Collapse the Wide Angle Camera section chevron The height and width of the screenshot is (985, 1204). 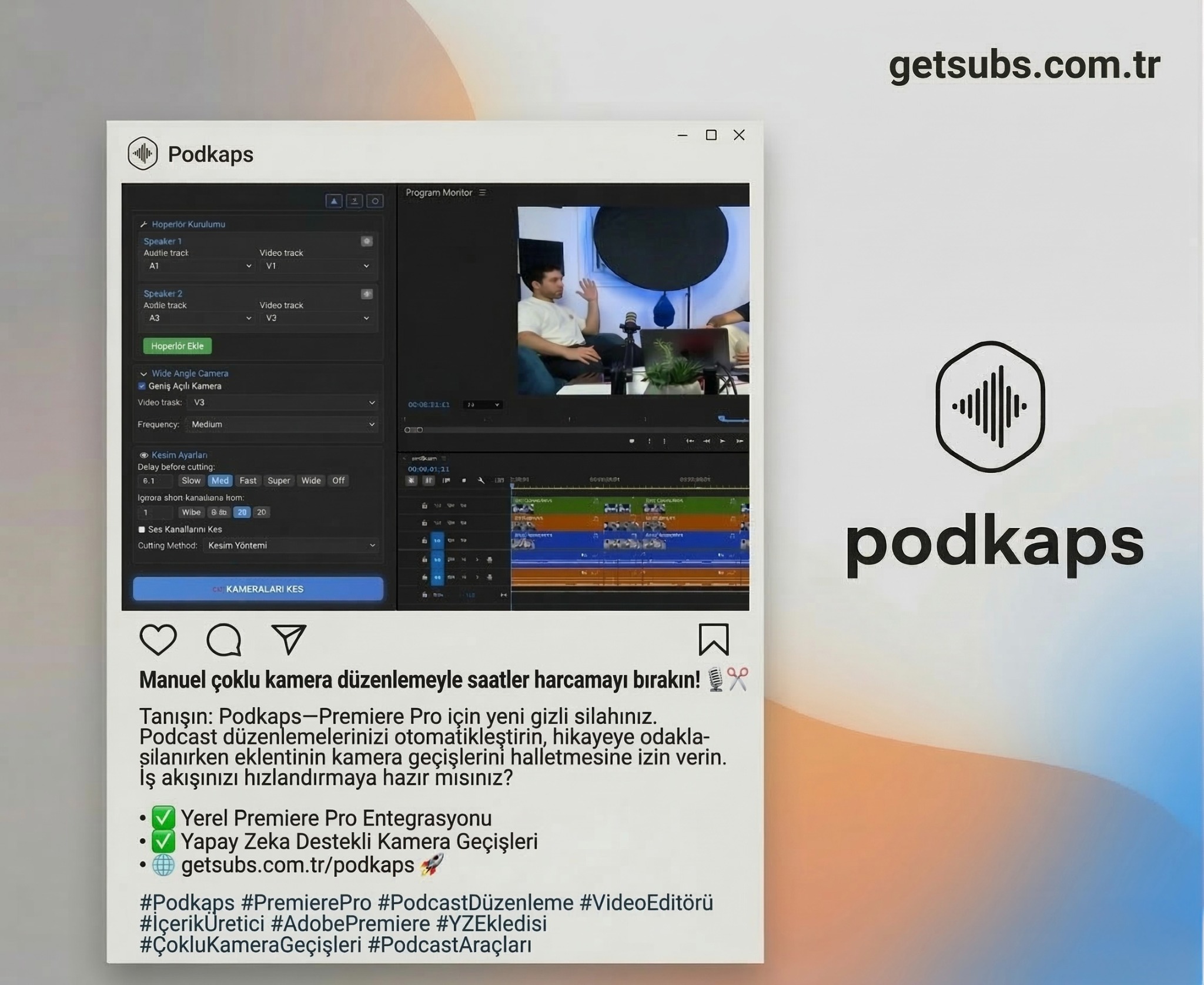click(143, 373)
